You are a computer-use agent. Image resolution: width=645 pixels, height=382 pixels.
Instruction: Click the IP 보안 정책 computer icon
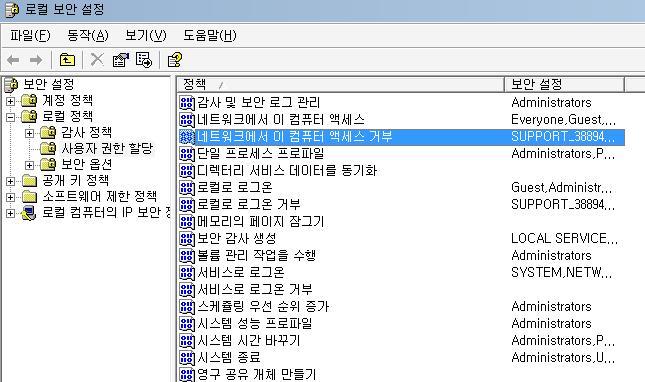(29, 213)
